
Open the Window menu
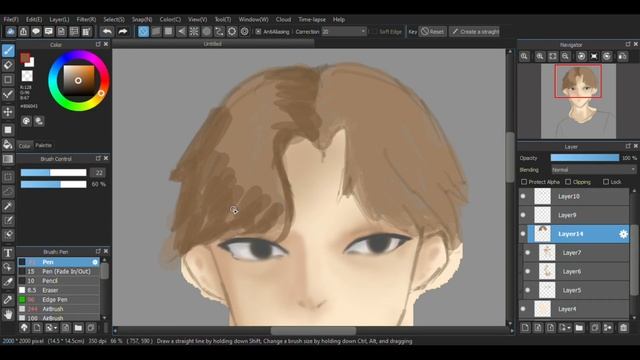(253, 19)
